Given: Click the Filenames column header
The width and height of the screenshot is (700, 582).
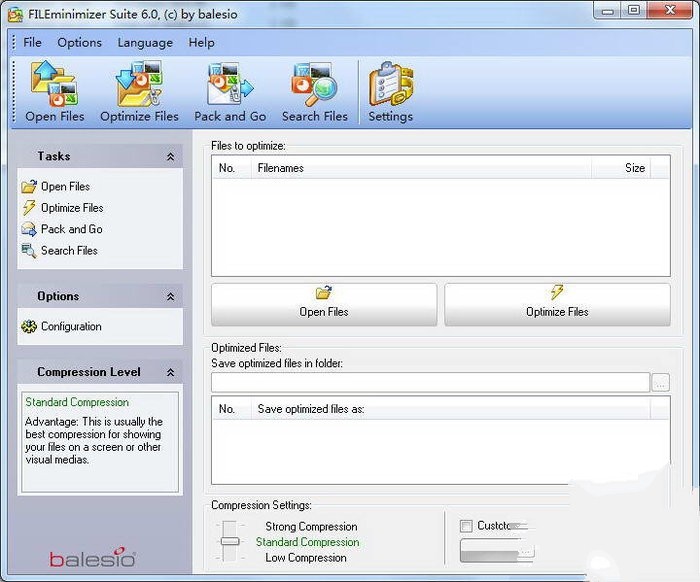Looking at the screenshot, I should [421, 168].
